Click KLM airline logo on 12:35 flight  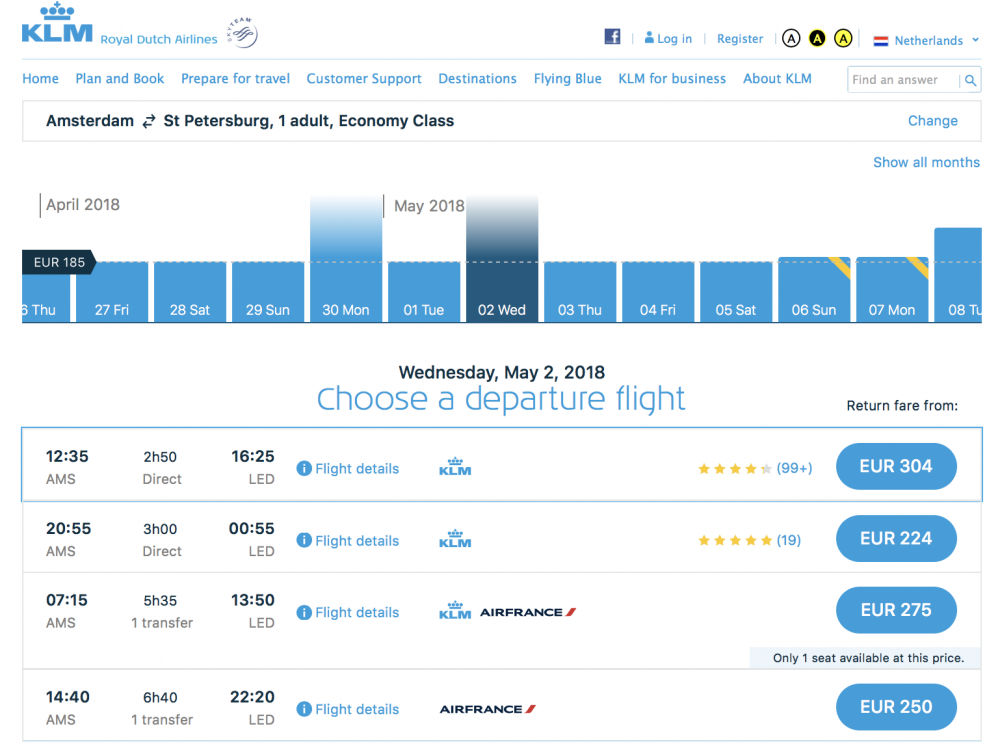455,467
